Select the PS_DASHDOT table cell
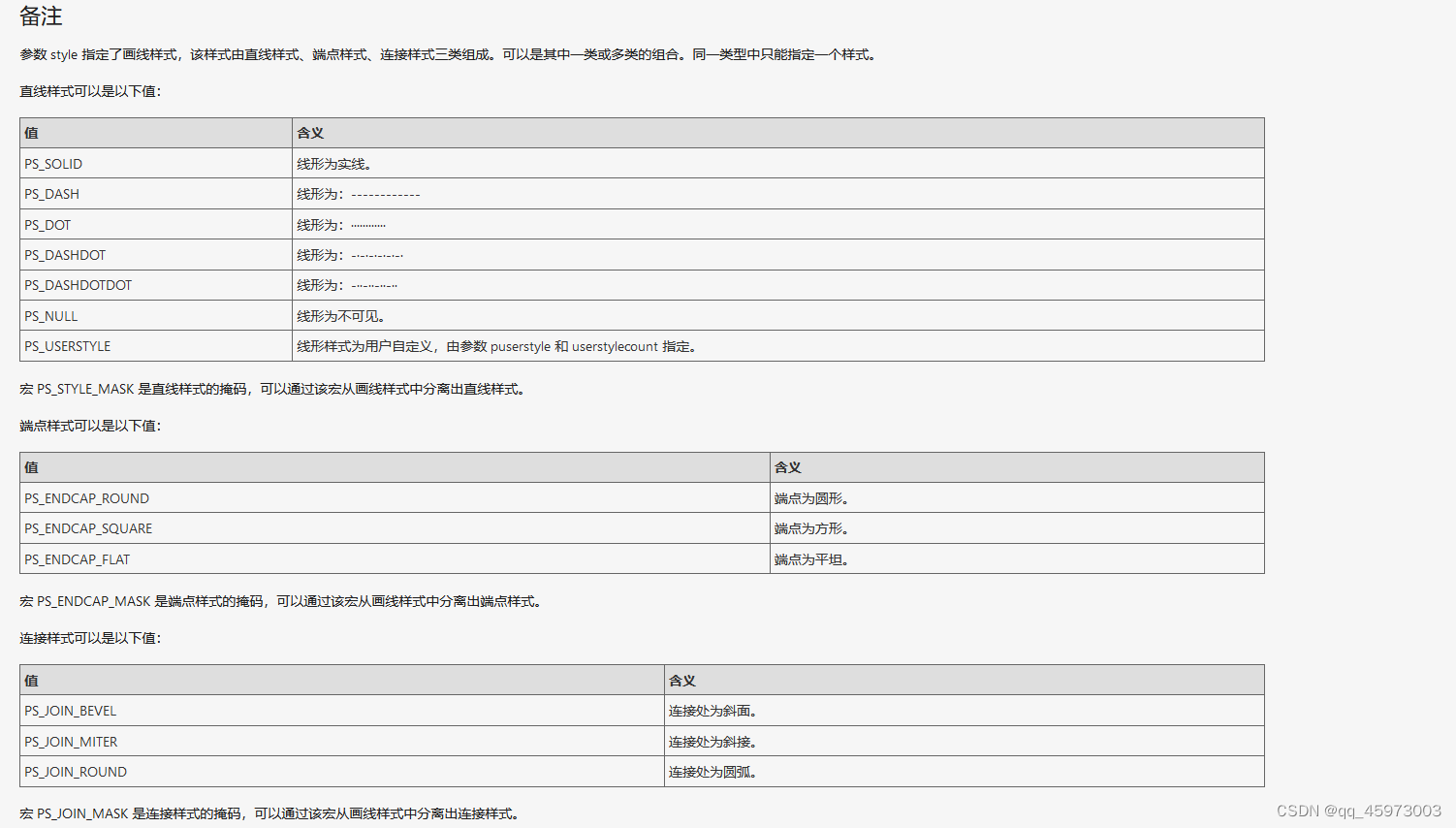This screenshot has width=1456, height=828. click(x=156, y=255)
